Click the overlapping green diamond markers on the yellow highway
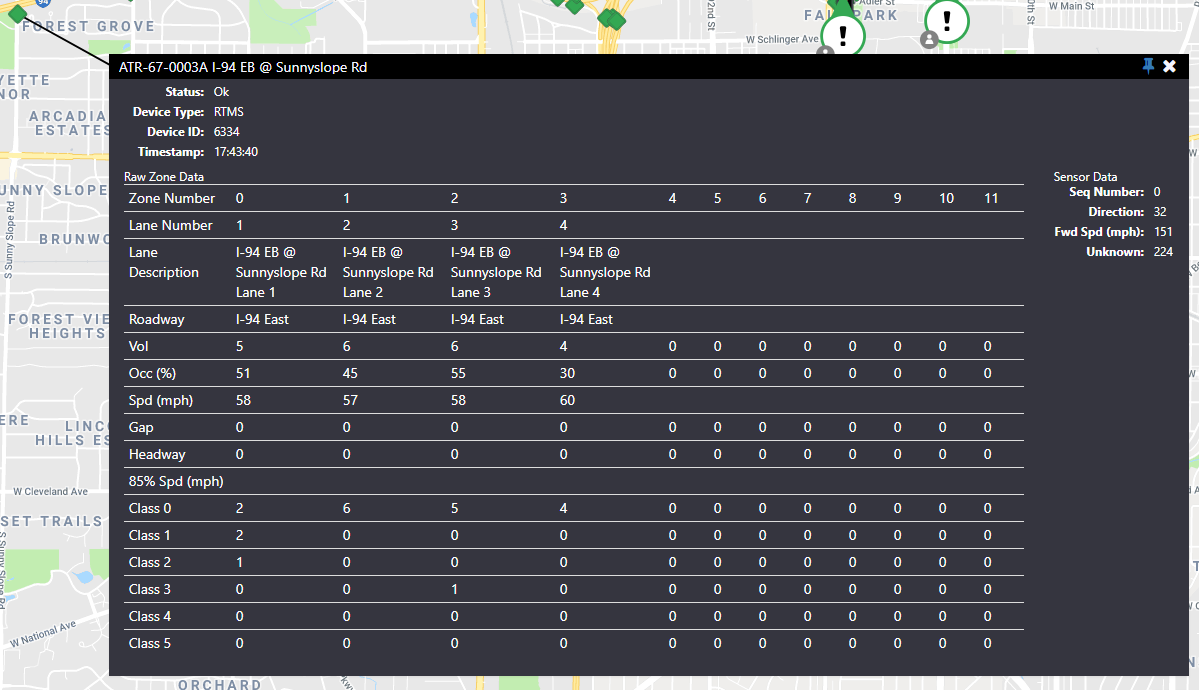Viewport: 1199px width, 690px height. (x=611, y=18)
